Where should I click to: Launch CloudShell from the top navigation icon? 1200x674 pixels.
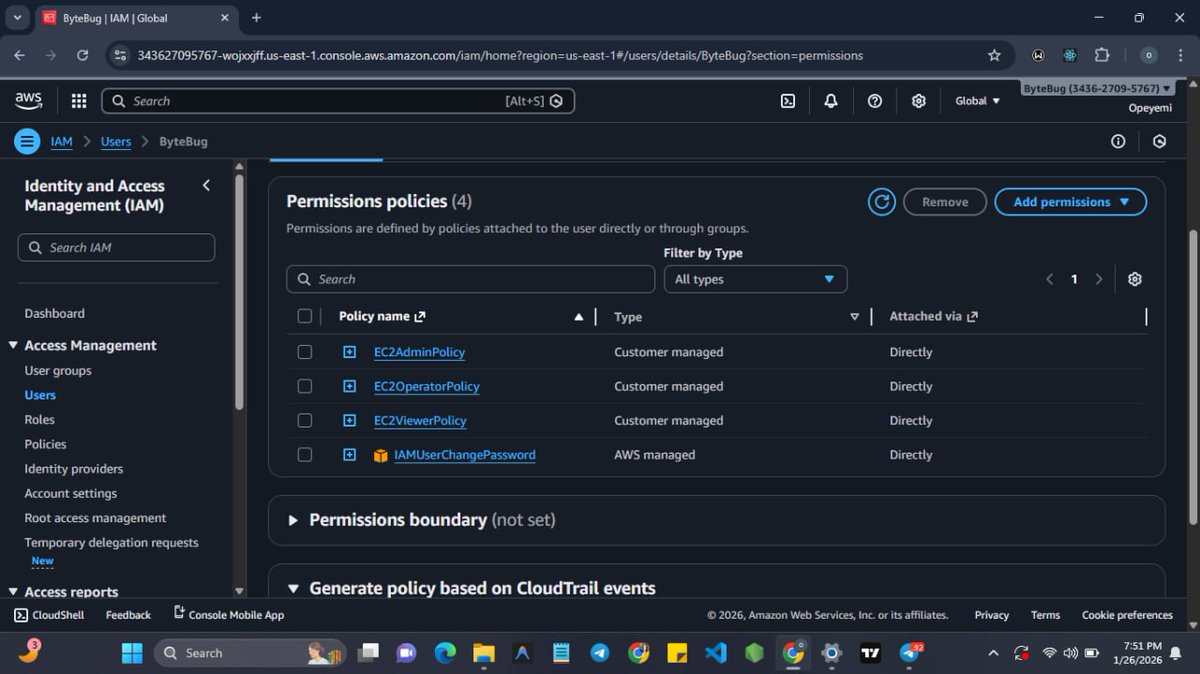[788, 101]
